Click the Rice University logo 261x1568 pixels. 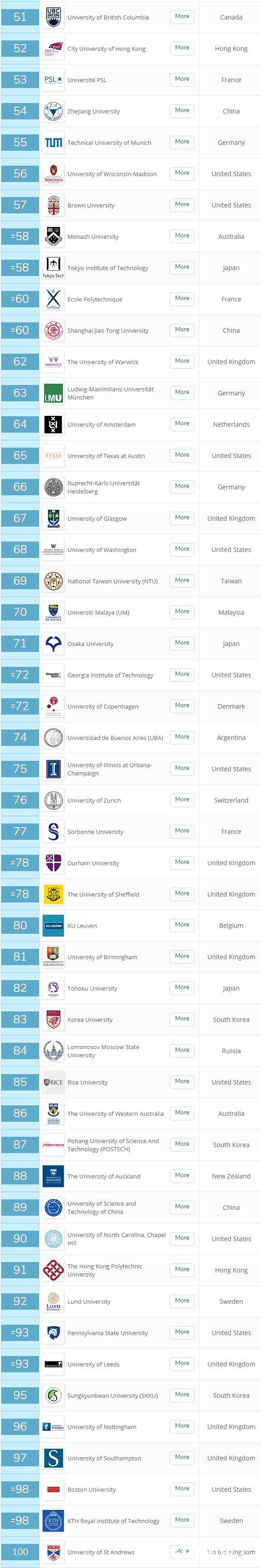(53, 1082)
